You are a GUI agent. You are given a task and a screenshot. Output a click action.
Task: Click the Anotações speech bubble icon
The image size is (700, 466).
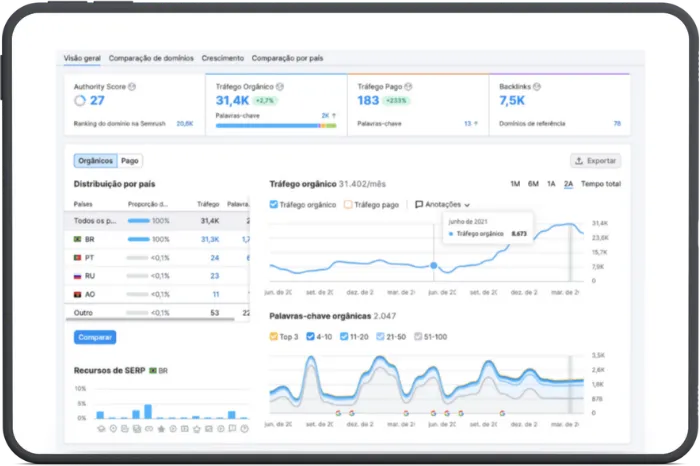click(419, 204)
